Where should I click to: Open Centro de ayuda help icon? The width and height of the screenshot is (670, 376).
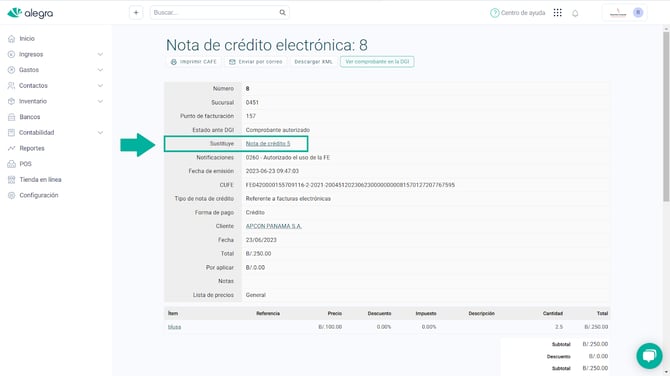click(x=494, y=13)
